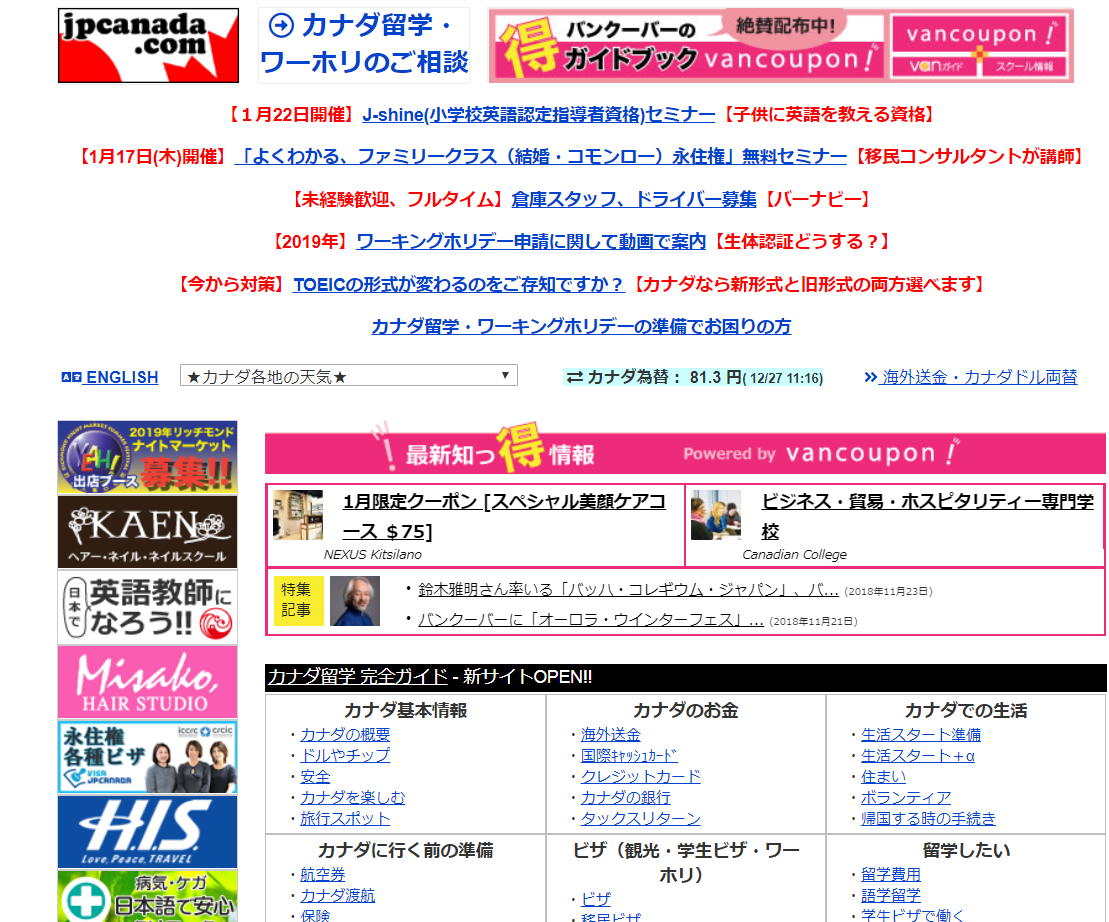Image resolution: width=1109 pixels, height=922 pixels.
Task: Open the J-shine seminar link
Action: (x=538, y=115)
